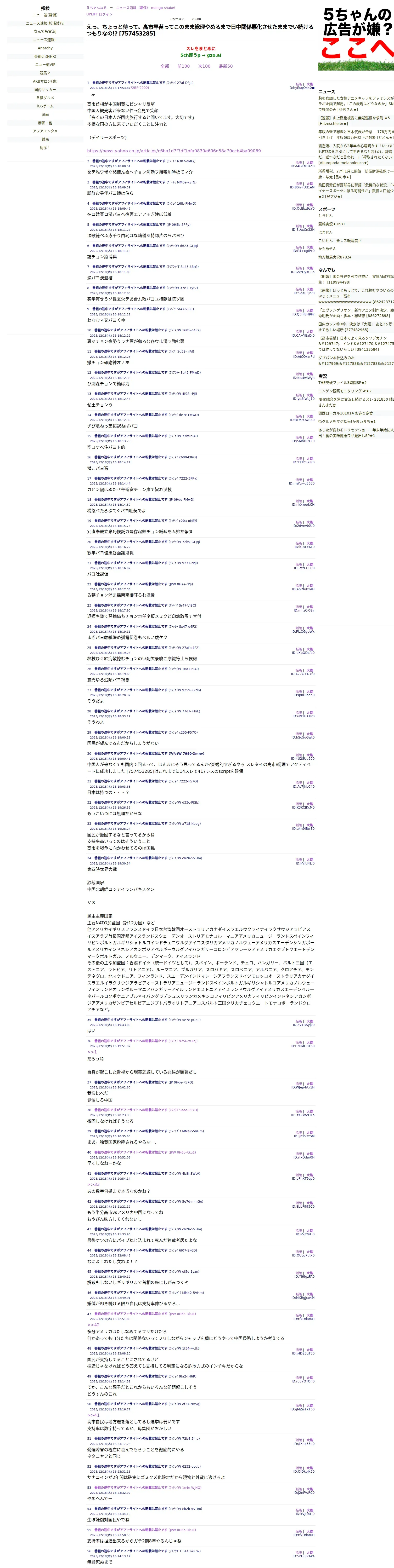The width and height of the screenshot is (394, 1568).
Task: Open 関西ローカル101014 お造り定食 thread
Action: pos(345,413)
